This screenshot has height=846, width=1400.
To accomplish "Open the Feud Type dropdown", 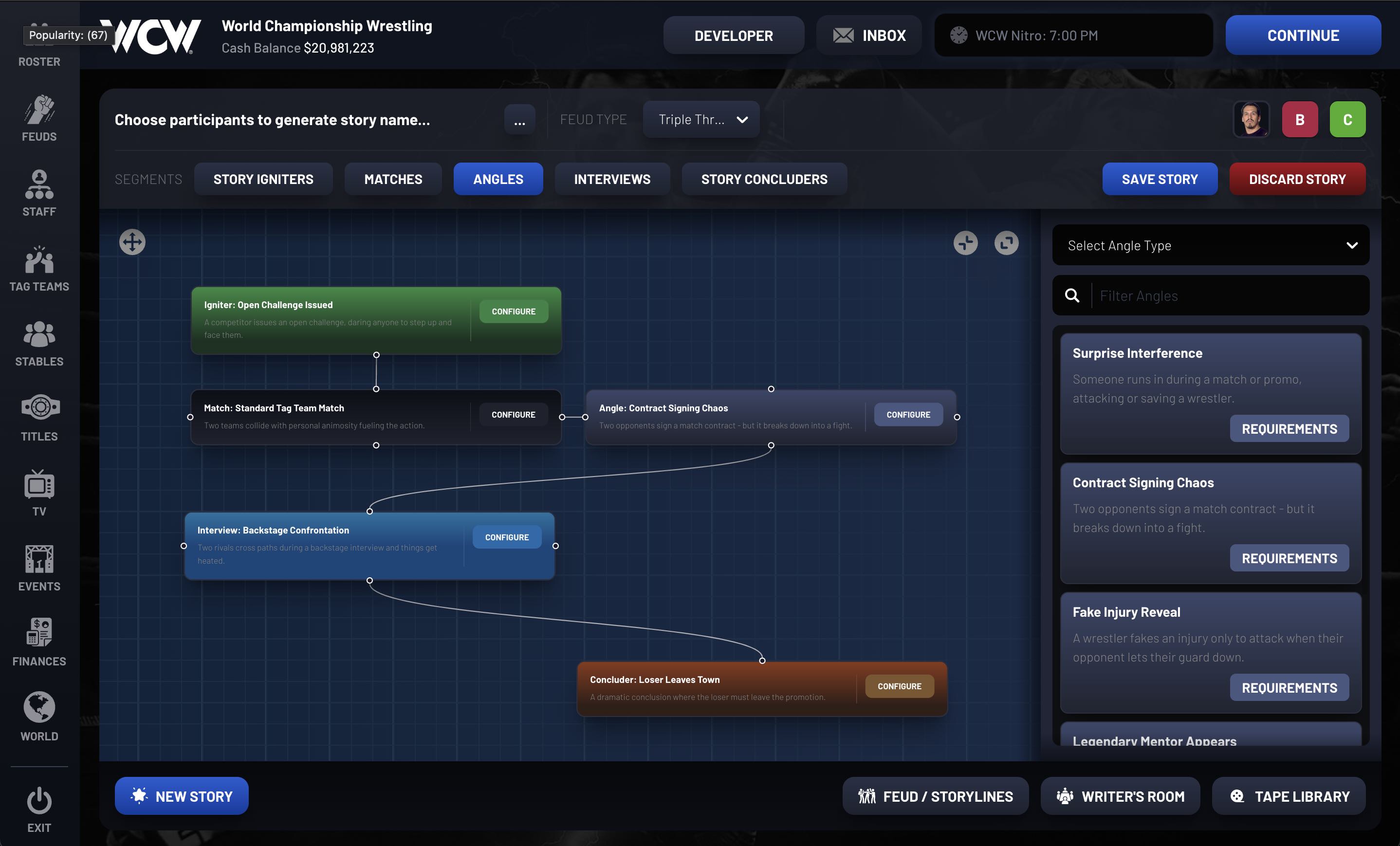I will pos(701,119).
